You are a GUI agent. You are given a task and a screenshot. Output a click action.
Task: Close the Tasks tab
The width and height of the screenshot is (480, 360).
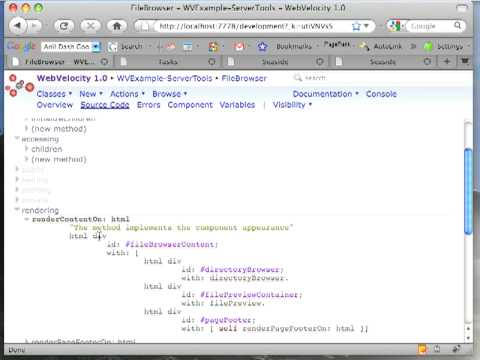(x=212, y=62)
